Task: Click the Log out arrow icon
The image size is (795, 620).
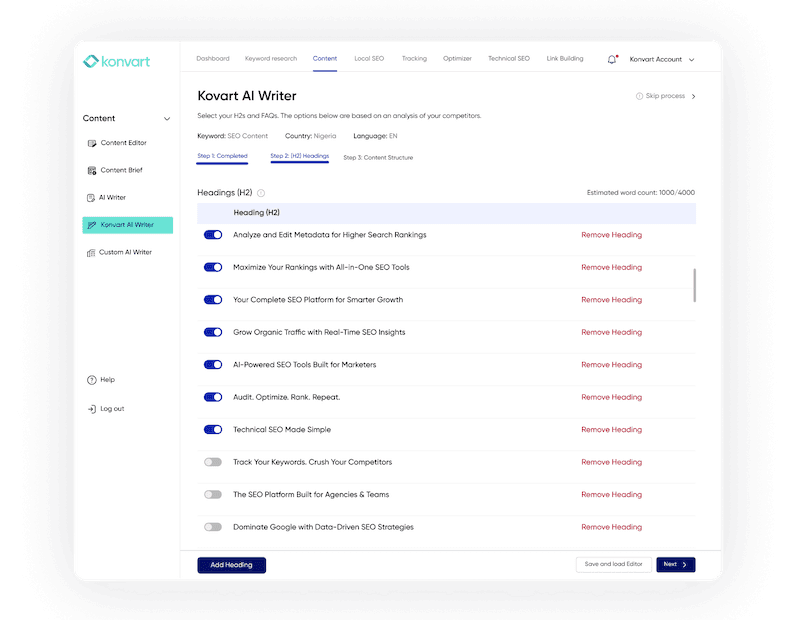Action: (92, 409)
